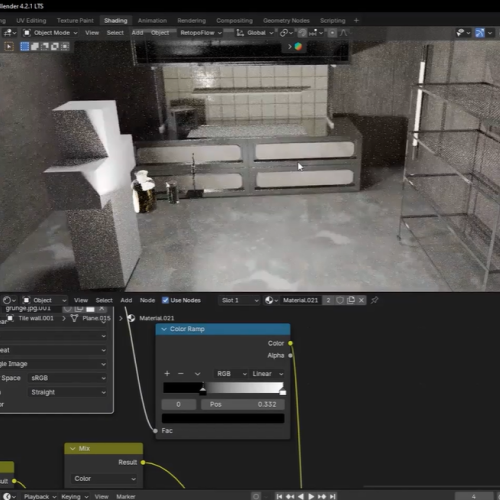The width and height of the screenshot is (500, 500).
Task: Choose the Subtract selection mode icon
Action: click(45, 46)
